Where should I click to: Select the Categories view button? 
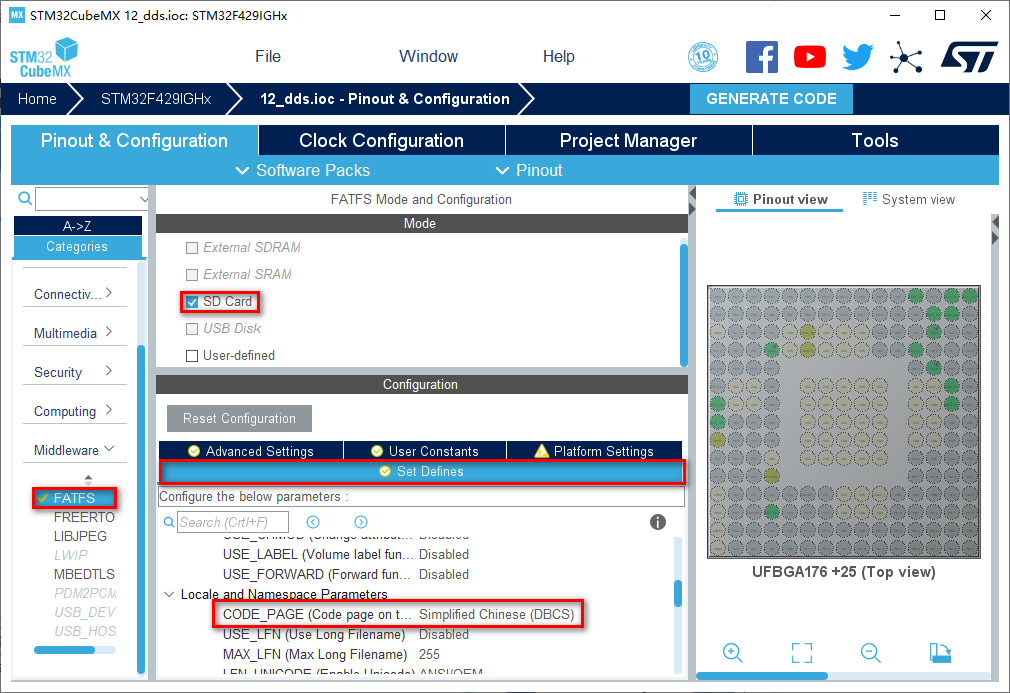[x=77, y=247]
